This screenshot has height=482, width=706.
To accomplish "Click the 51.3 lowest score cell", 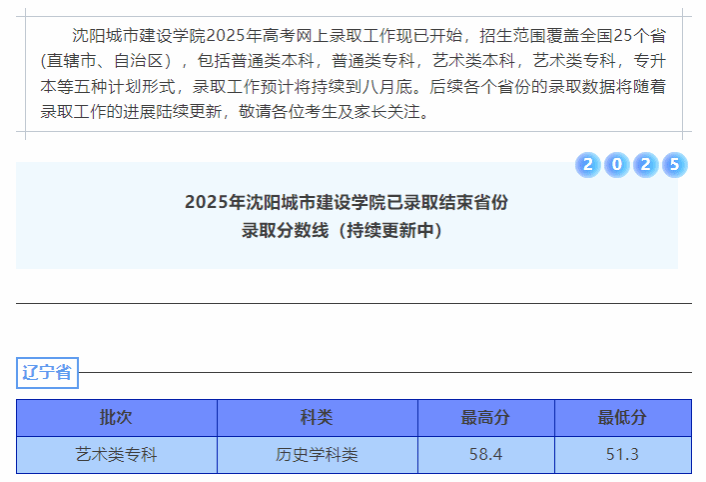I will coord(623,455).
